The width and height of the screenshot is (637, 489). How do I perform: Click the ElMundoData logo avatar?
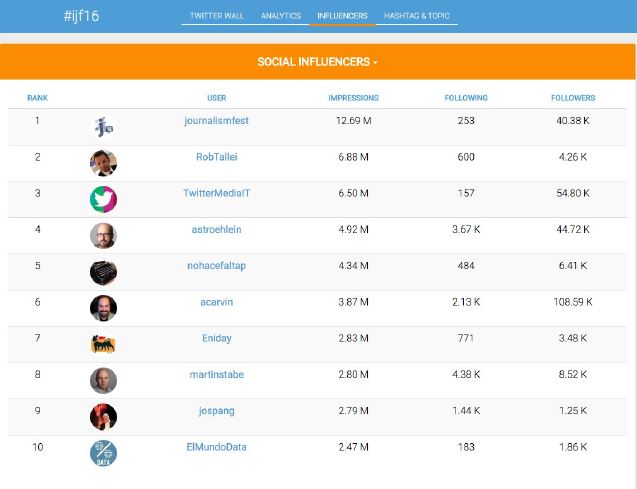coord(103,453)
